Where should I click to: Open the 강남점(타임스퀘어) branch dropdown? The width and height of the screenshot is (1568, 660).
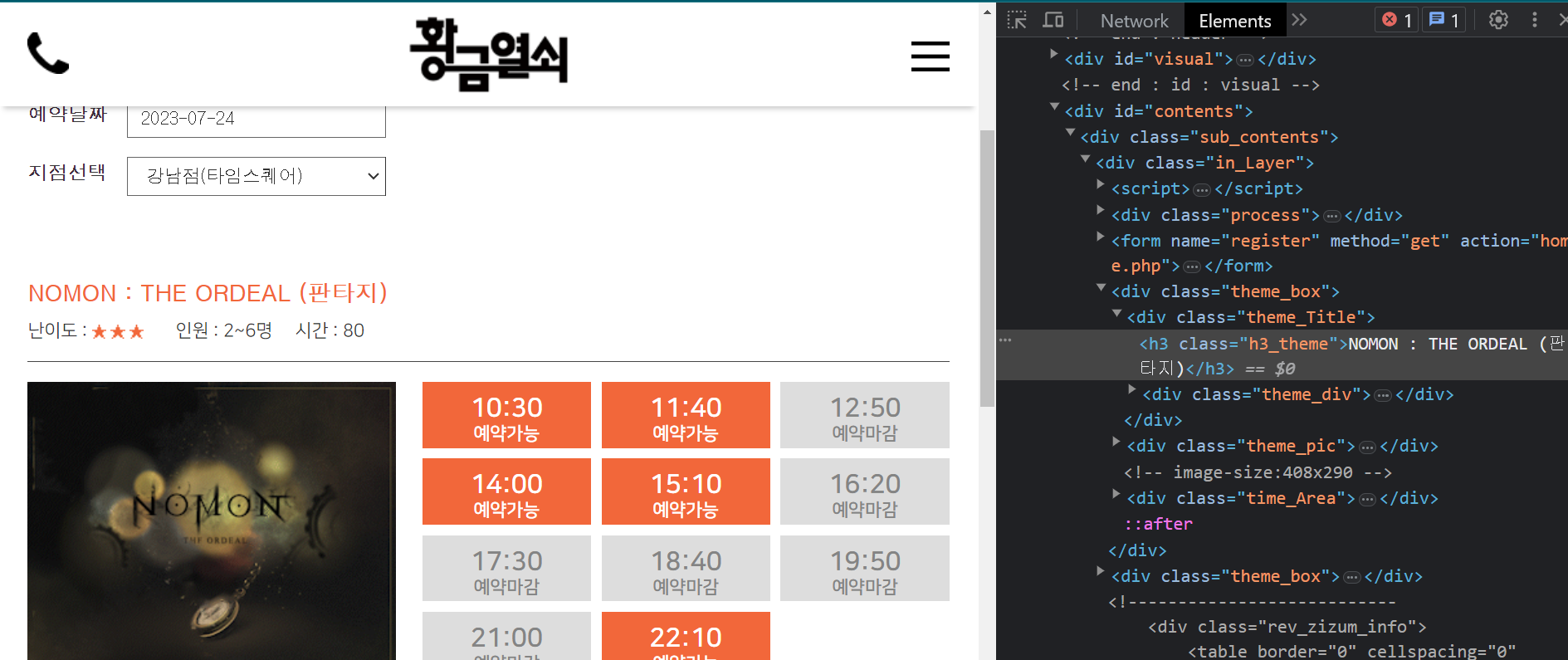pos(256,176)
